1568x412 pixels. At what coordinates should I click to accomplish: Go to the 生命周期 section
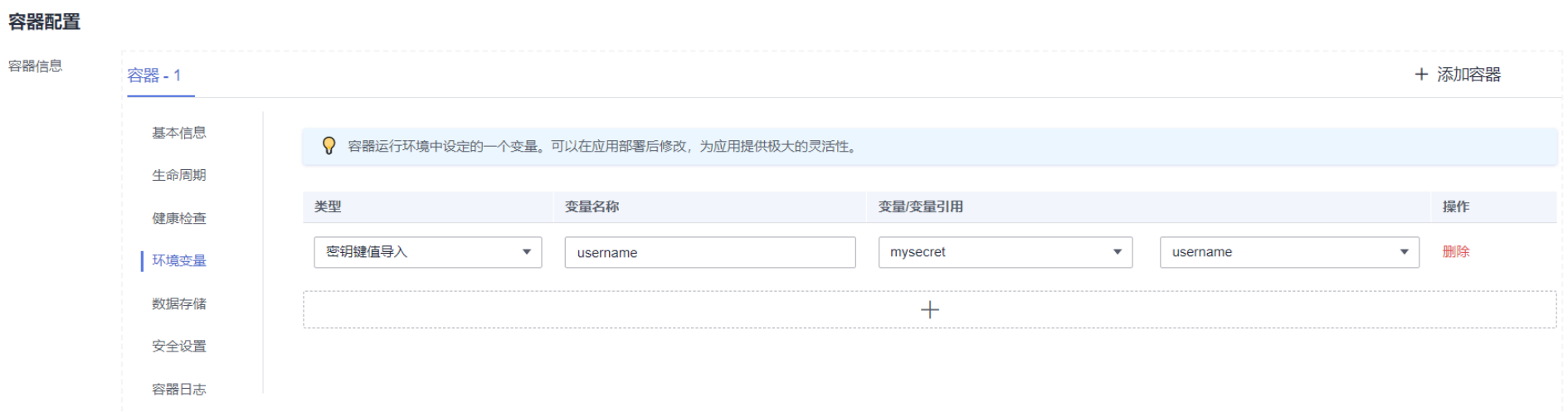(179, 175)
